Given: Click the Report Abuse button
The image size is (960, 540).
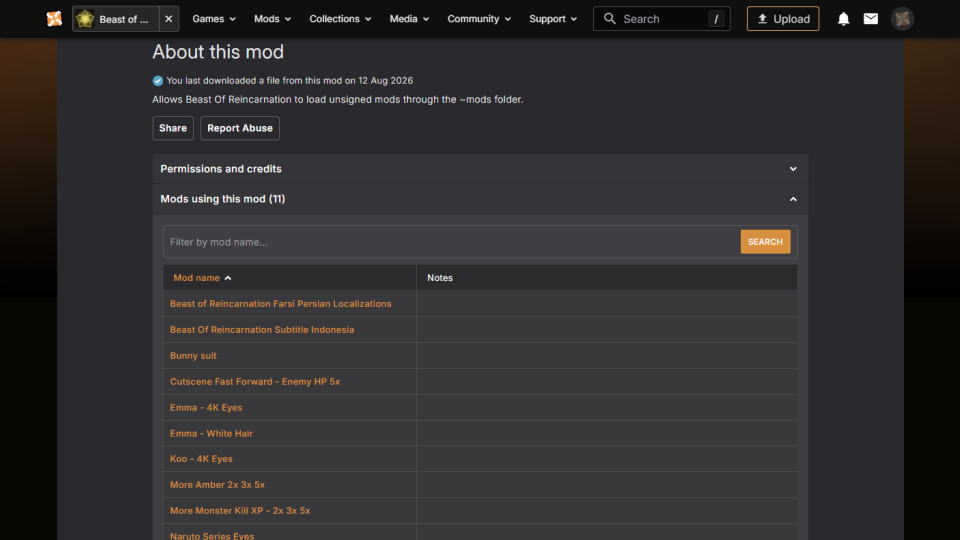Looking at the screenshot, I should coord(240,128).
